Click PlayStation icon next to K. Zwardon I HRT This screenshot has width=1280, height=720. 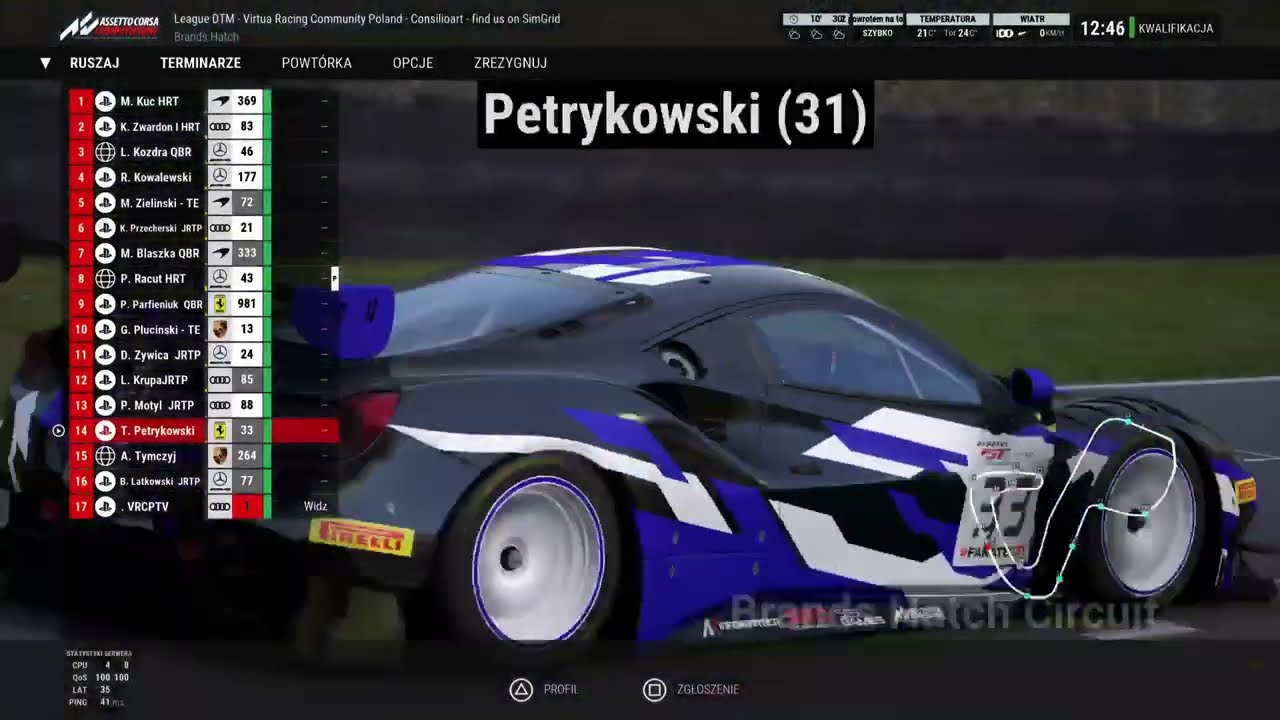tap(105, 127)
